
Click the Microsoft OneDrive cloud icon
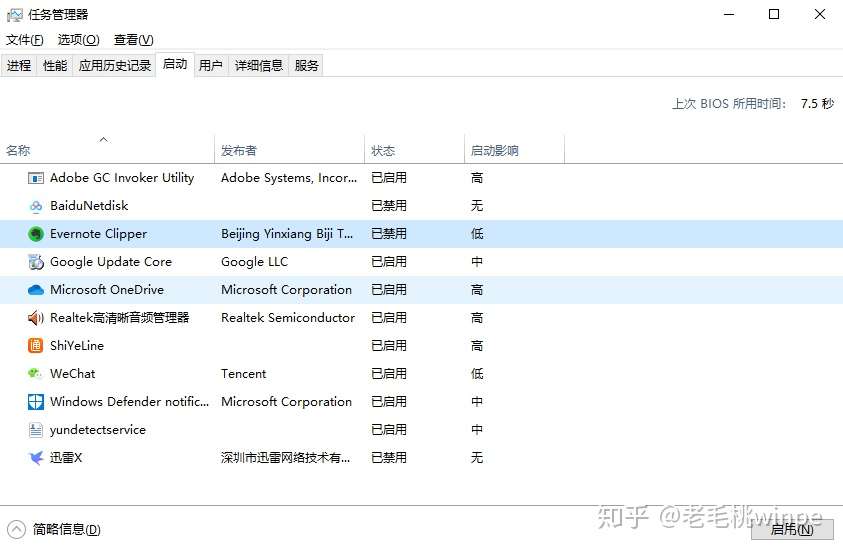(35, 290)
